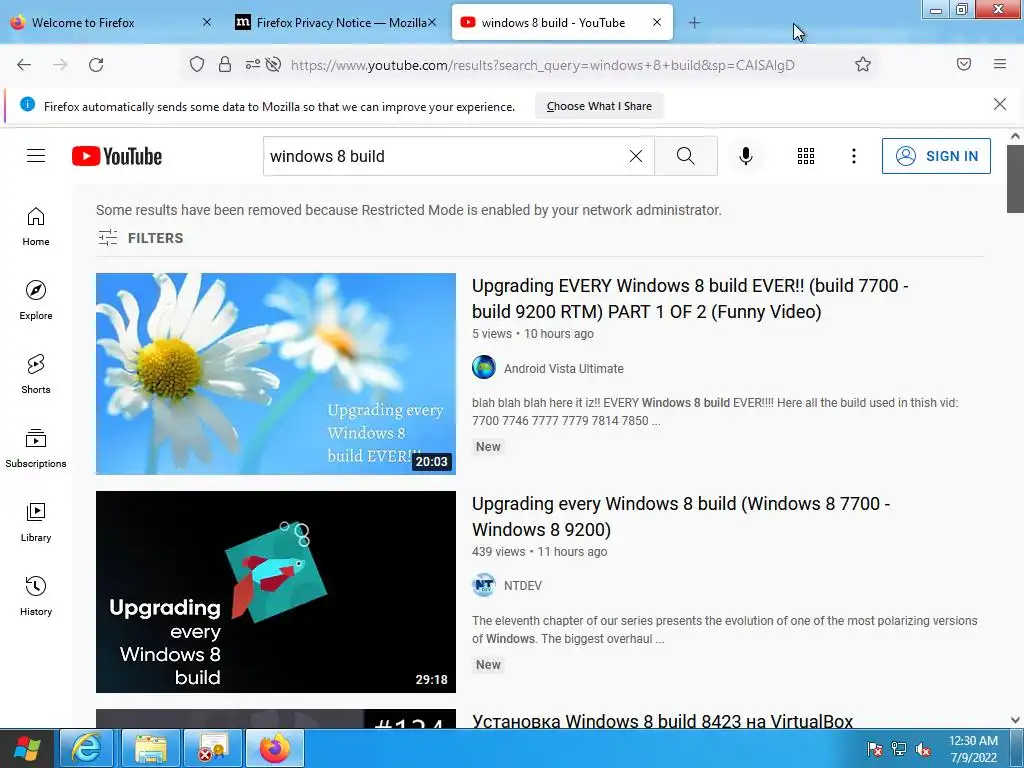Expand search FILTERS panel
The image size is (1024, 768).
[140, 238]
